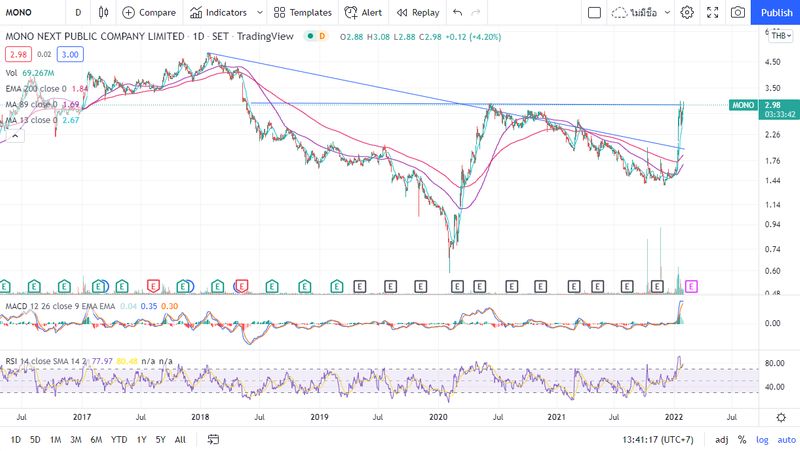Open the candlestick chart style menu

103,12
